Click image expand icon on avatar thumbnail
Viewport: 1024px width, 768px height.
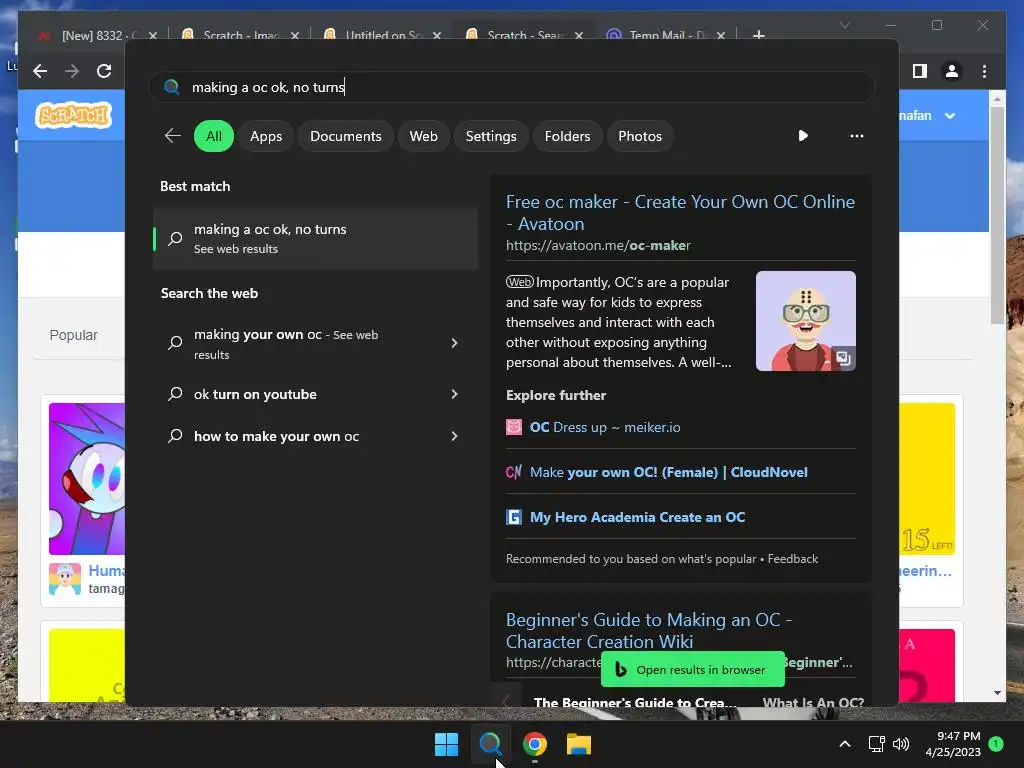tap(843, 358)
